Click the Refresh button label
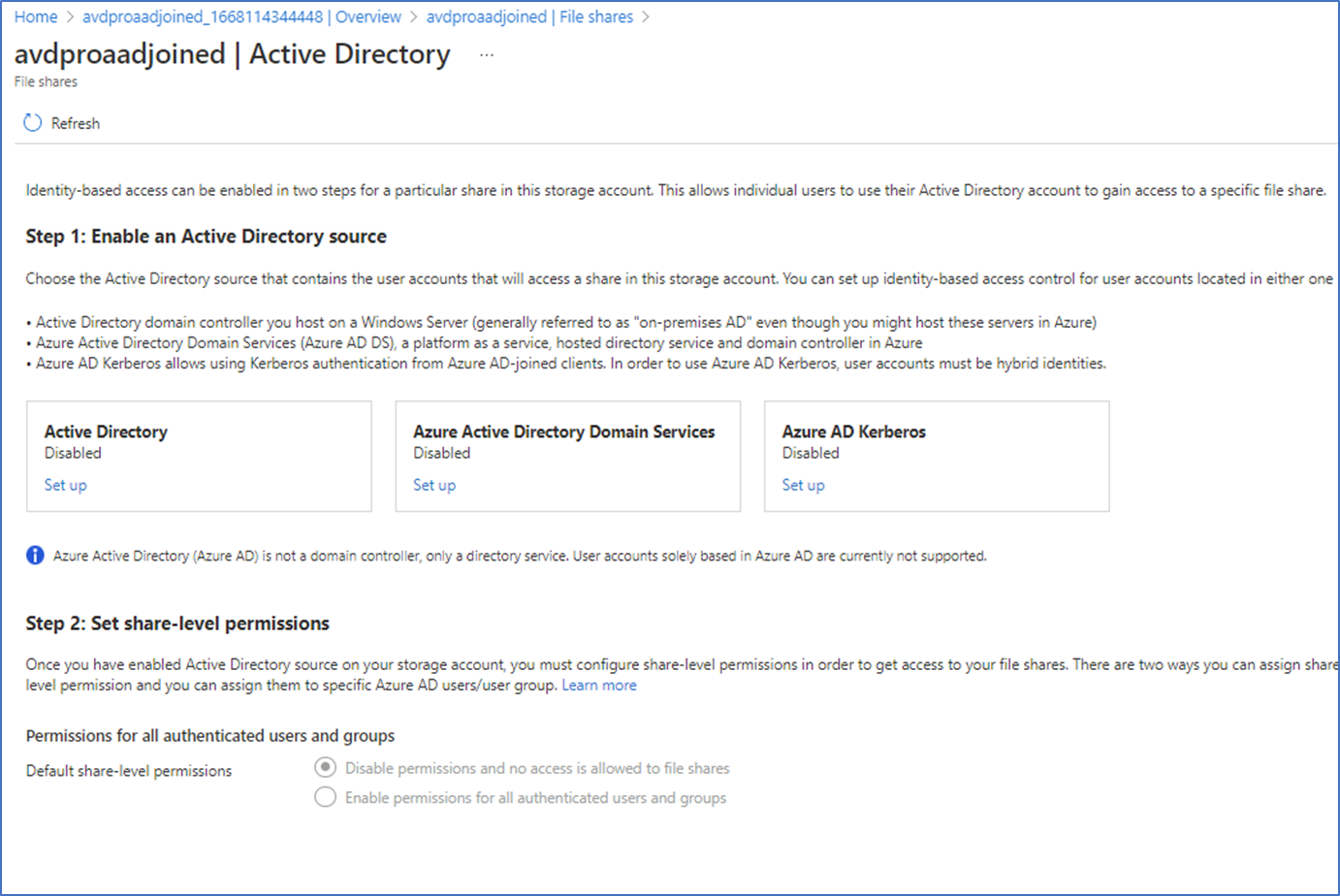The width and height of the screenshot is (1340, 896). click(76, 123)
